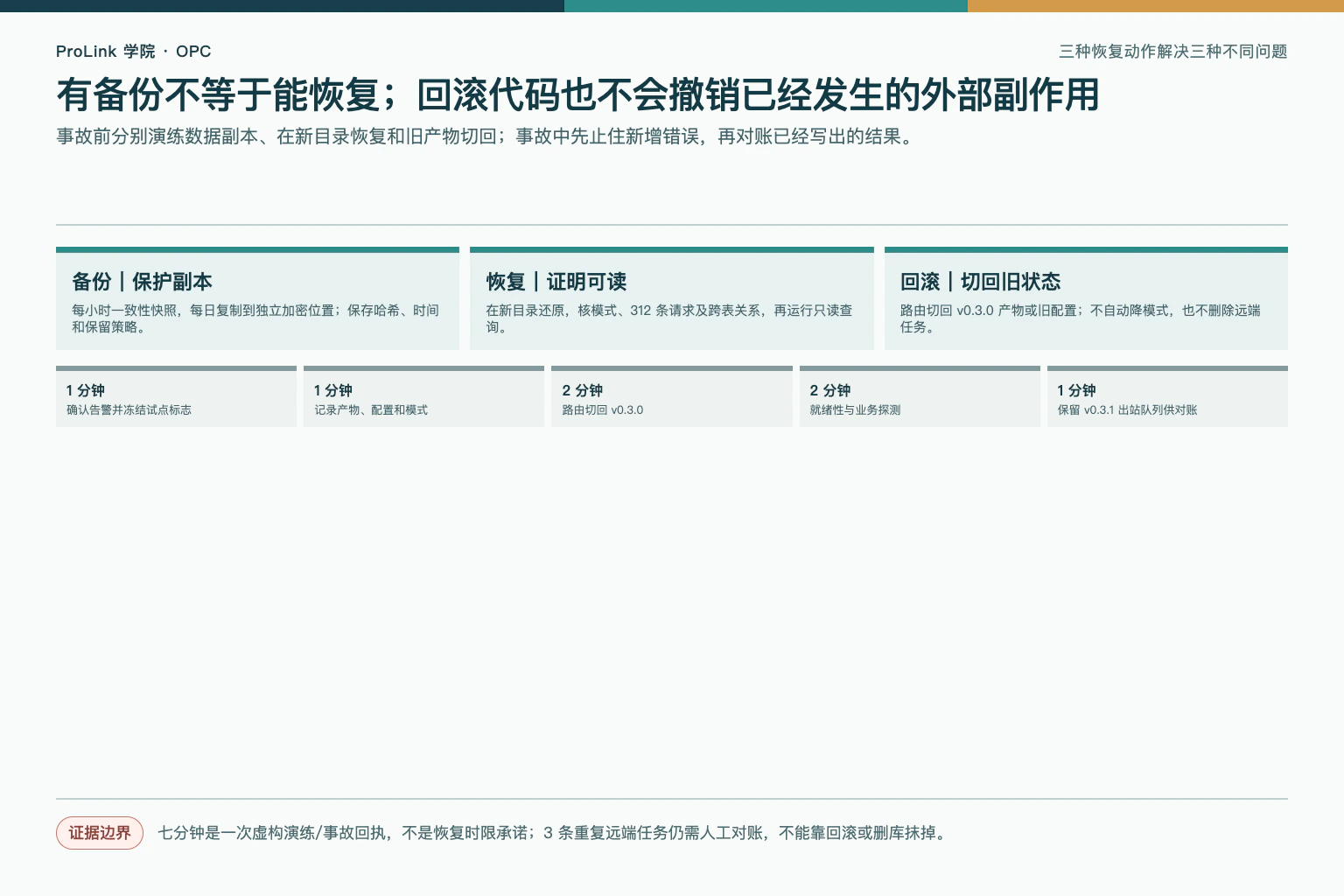
Task: Click the description '每小时一致性快照' in backup card
Action: (x=255, y=318)
